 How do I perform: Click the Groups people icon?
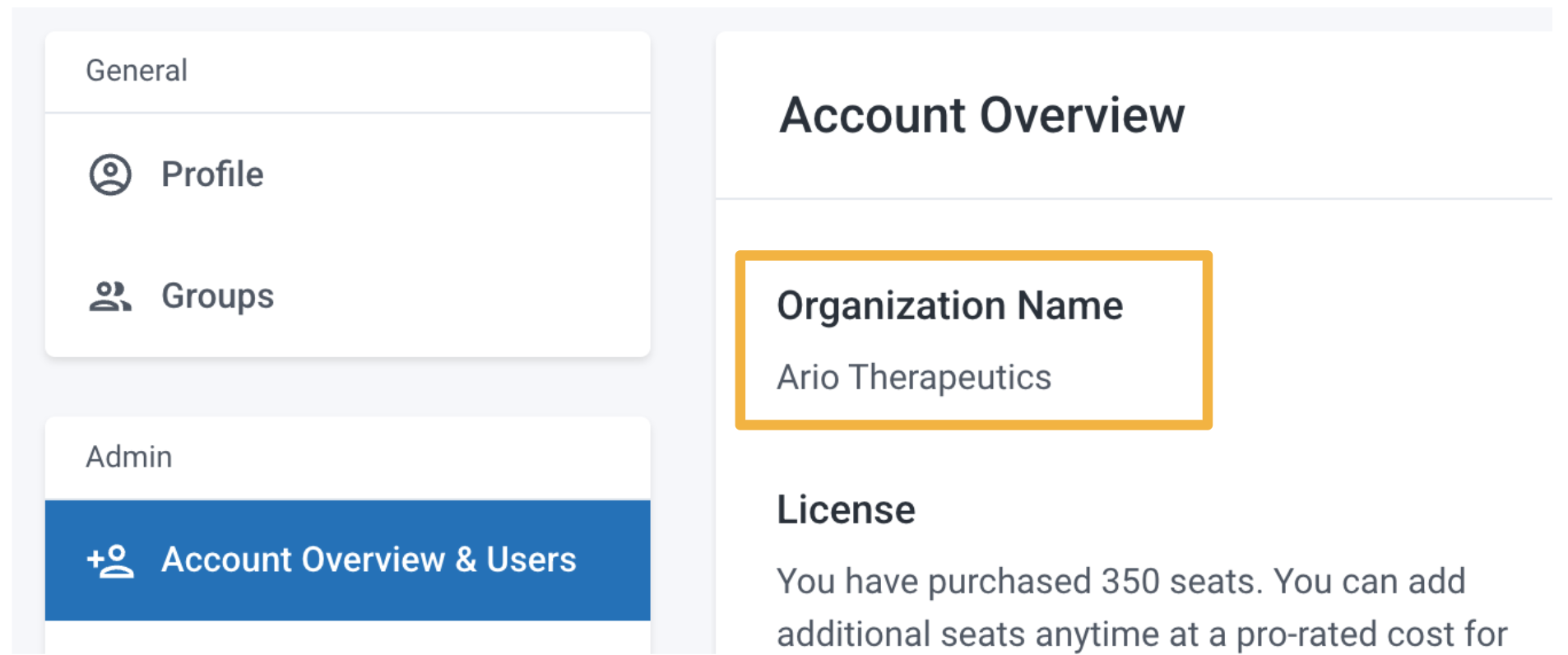(x=110, y=296)
